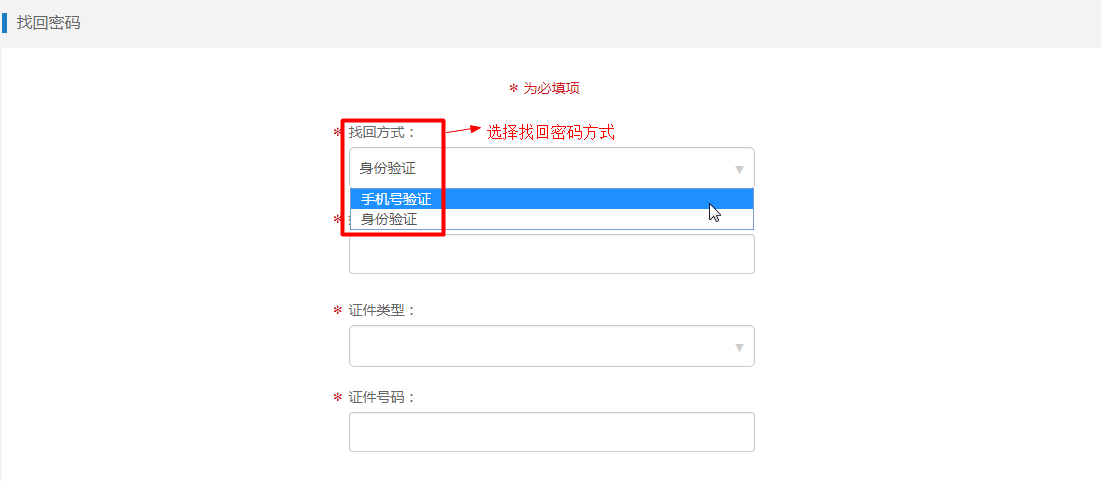The image size is (1101, 481).
Task: Click the 为必填项 notice text
Action: 551,88
